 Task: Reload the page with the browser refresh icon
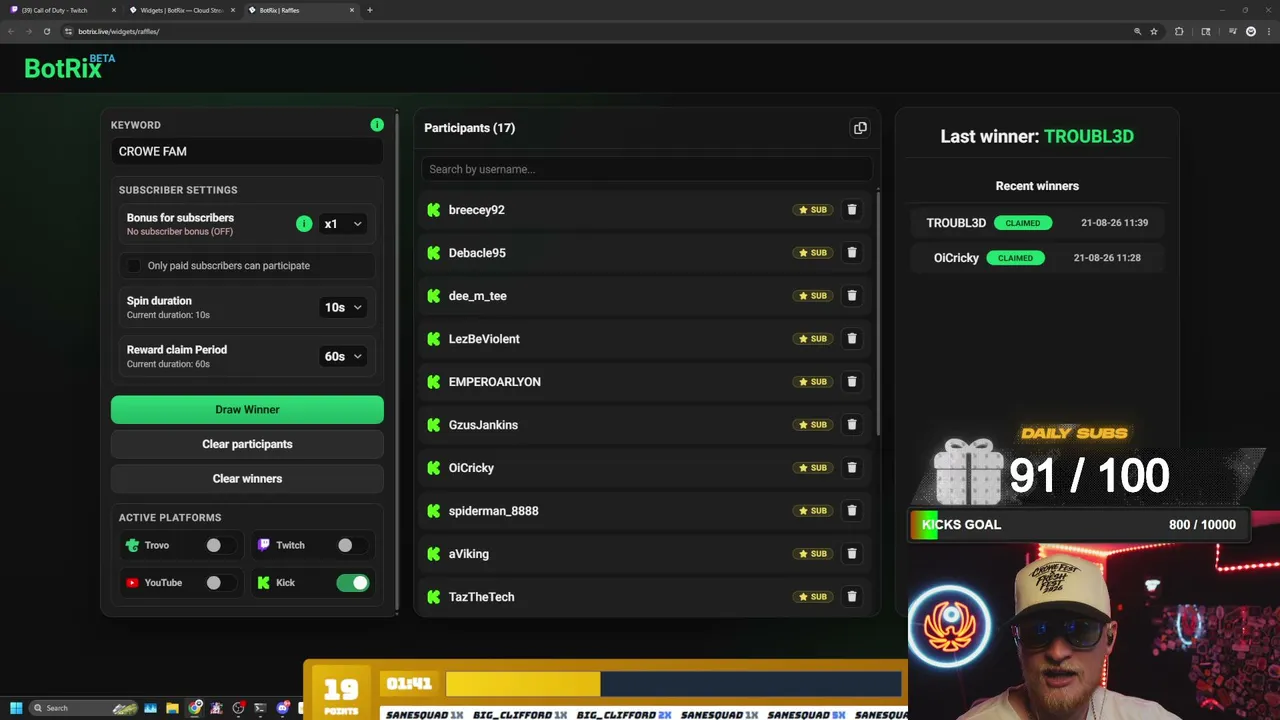click(x=47, y=31)
